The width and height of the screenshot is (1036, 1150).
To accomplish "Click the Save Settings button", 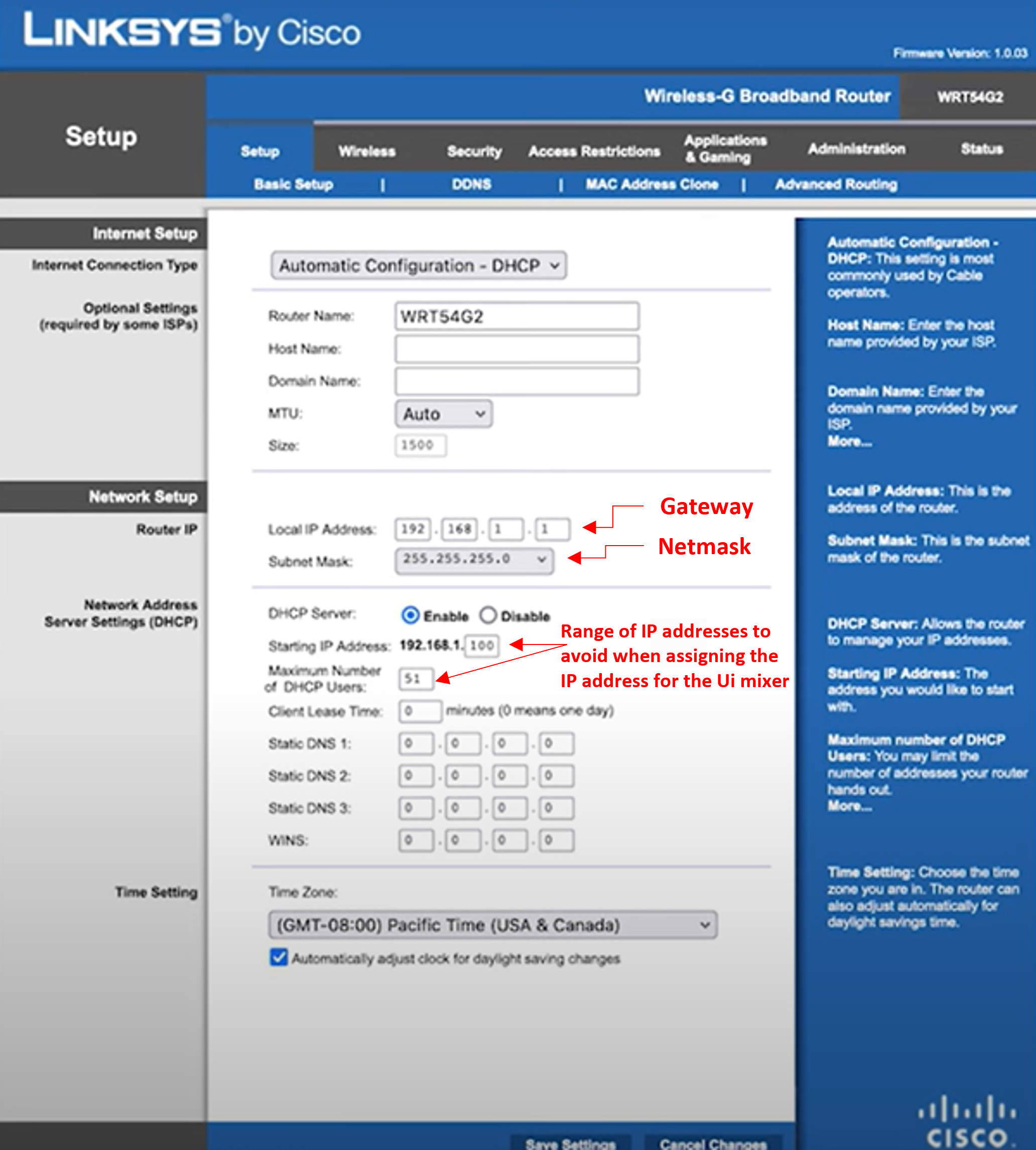I will pos(571,1142).
